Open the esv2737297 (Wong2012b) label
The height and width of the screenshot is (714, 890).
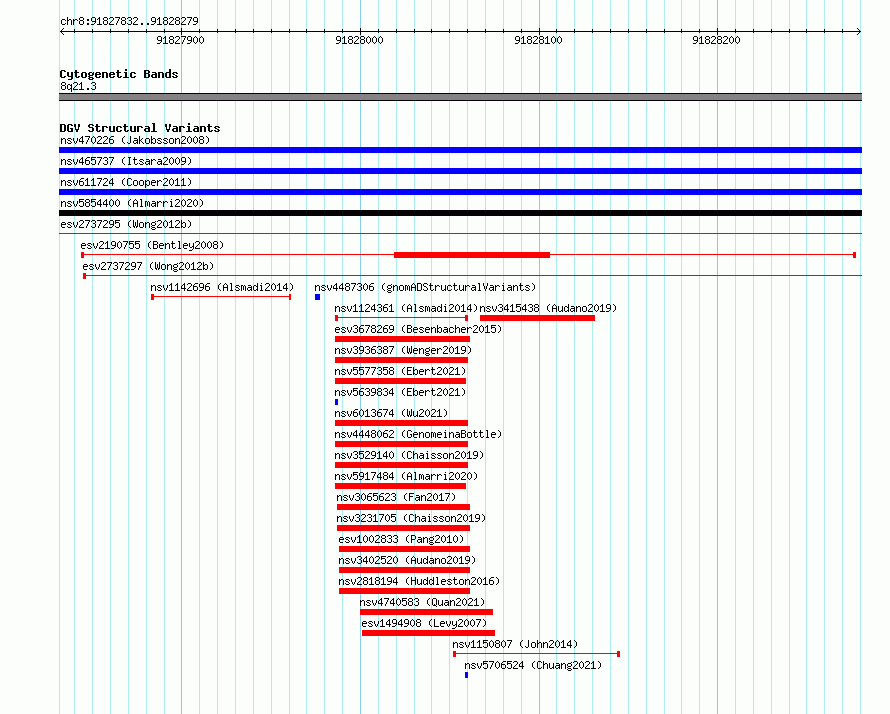coord(148,266)
